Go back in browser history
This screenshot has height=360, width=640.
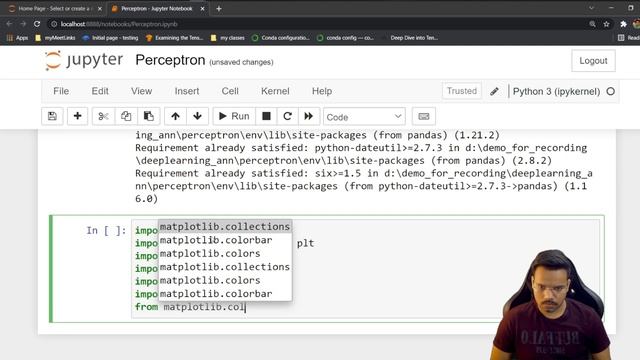[x=9, y=24]
